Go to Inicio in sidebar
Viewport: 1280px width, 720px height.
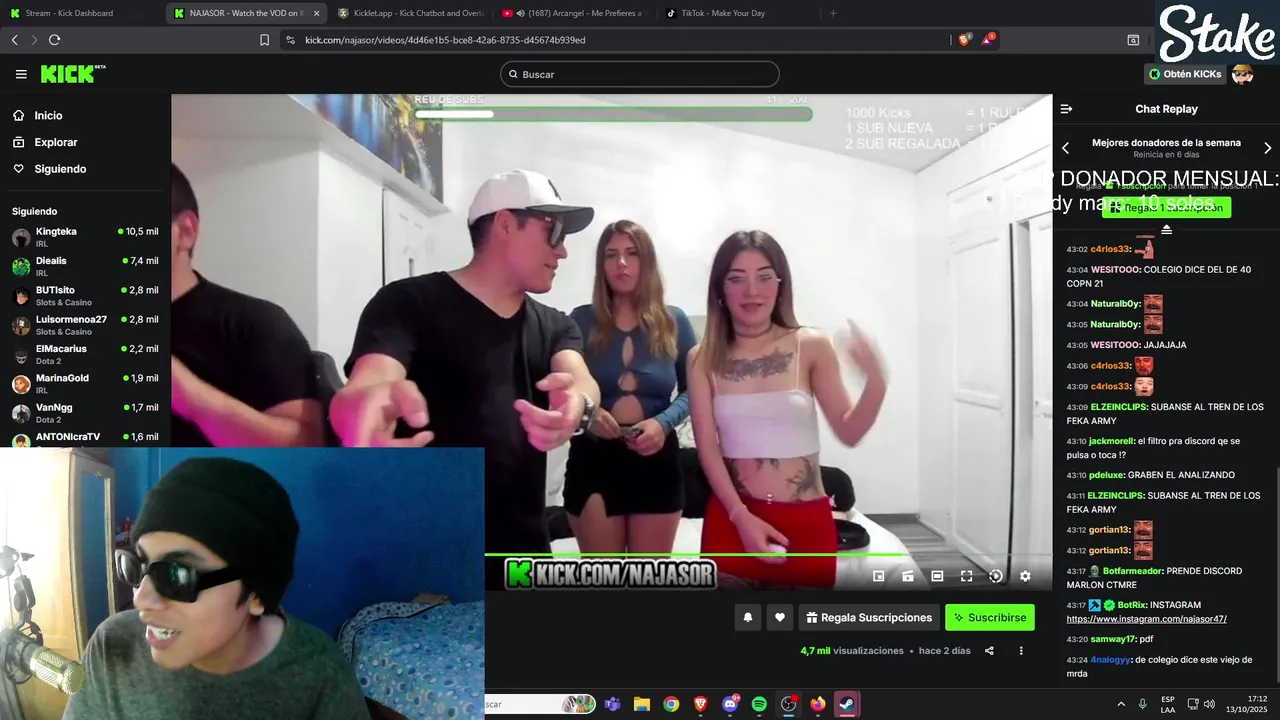(48, 116)
